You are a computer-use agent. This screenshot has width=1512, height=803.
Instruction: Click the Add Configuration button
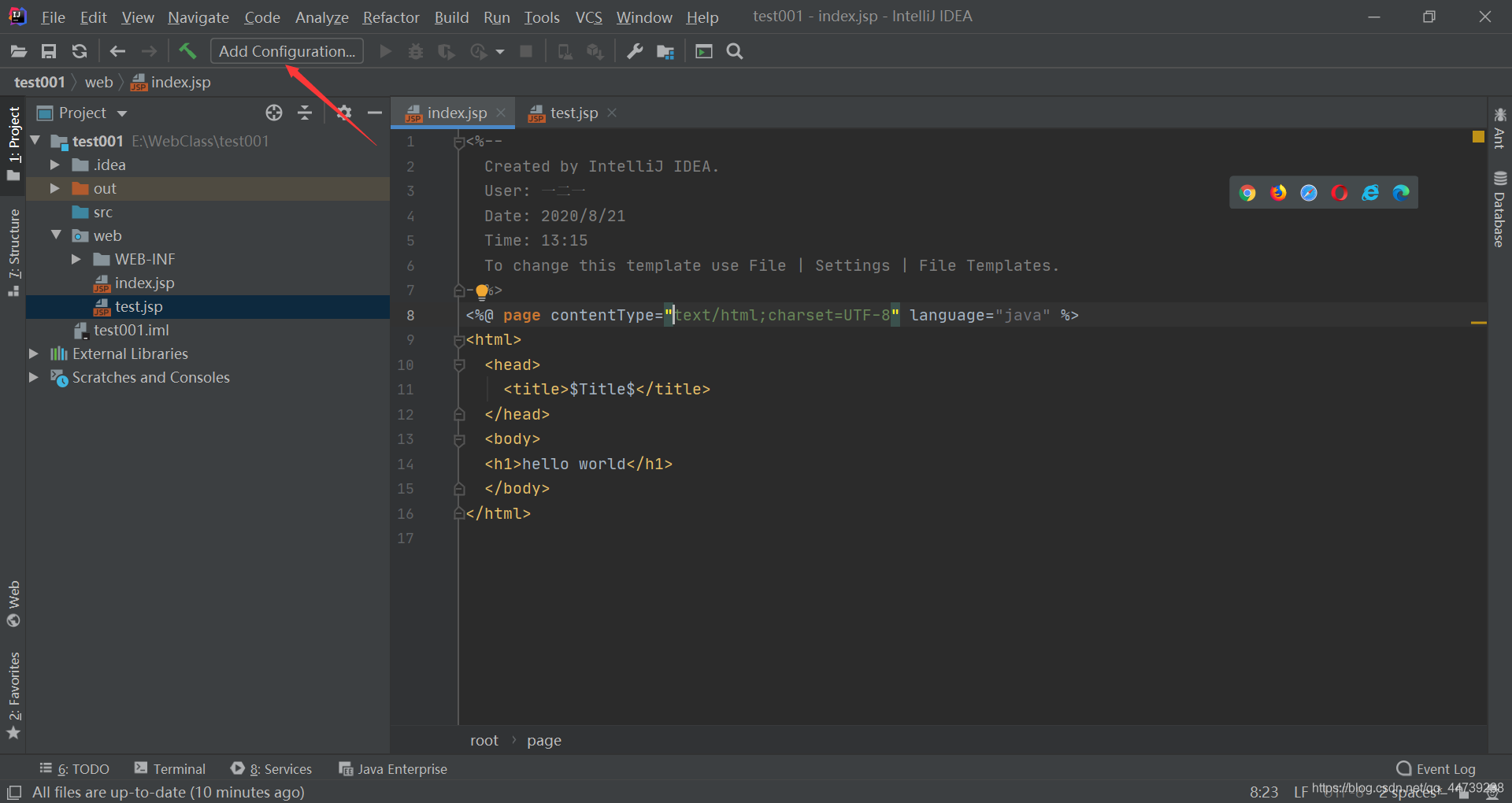click(287, 51)
